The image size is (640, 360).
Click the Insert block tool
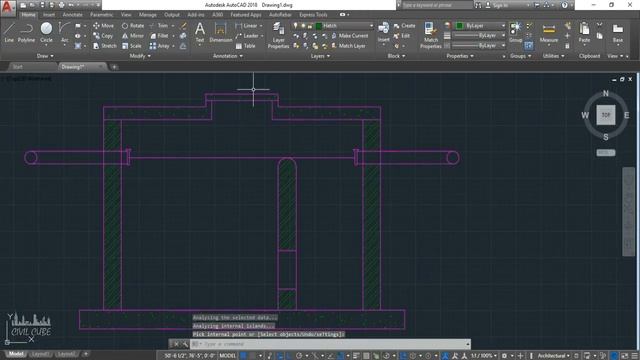point(383,33)
